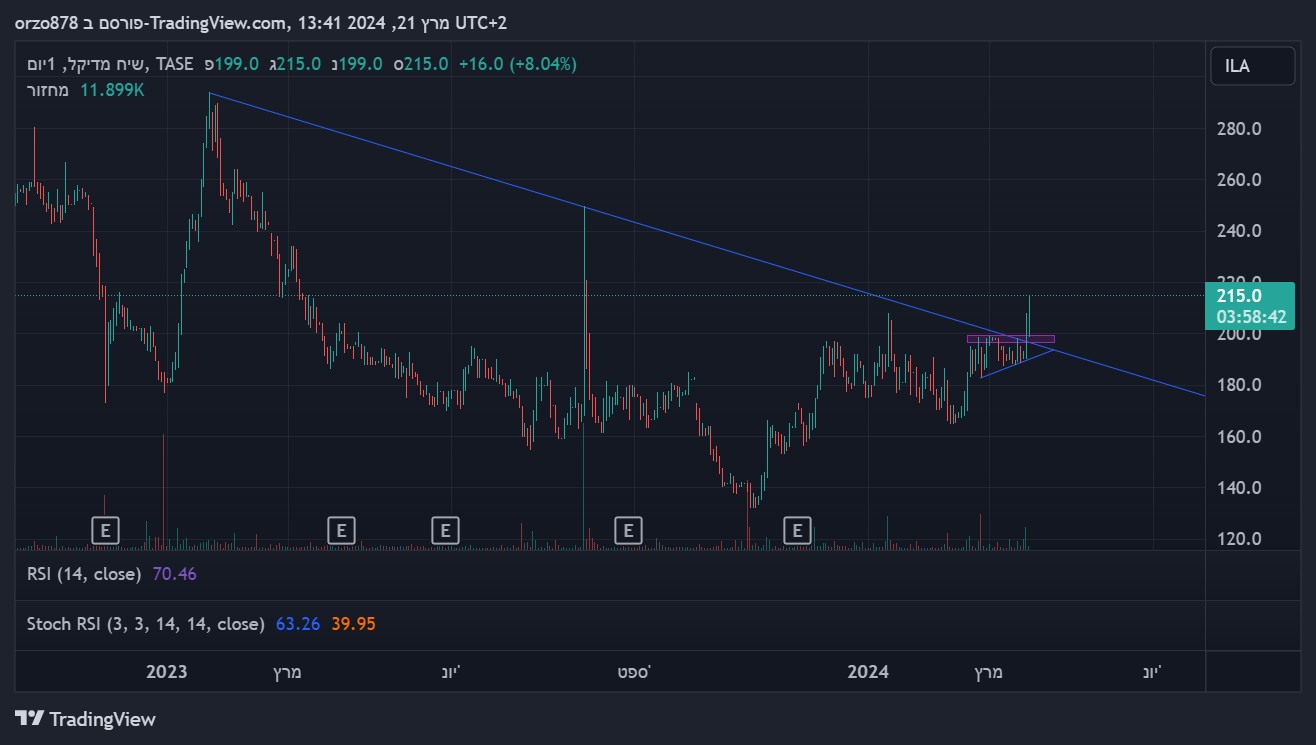Click the TradingView logo
The width and height of the screenshot is (1316, 745).
coord(86,719)
